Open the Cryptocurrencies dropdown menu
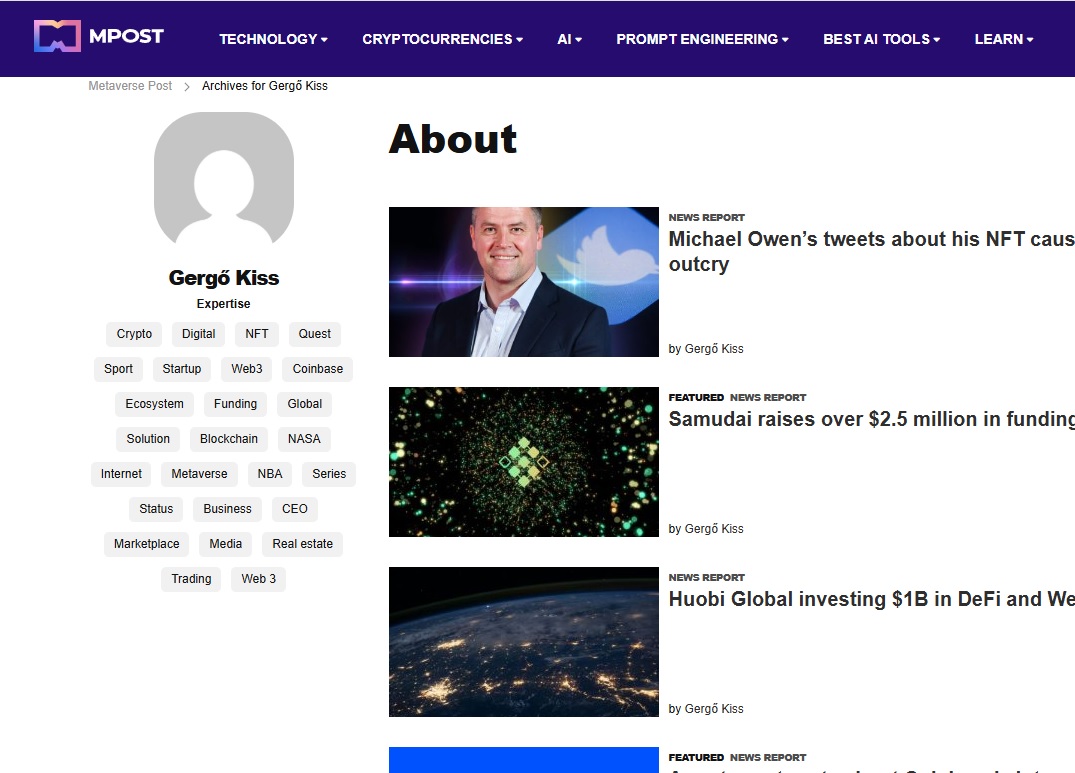Image resolution: width=1075 pixels, height=773 pixels. point(442,39)
